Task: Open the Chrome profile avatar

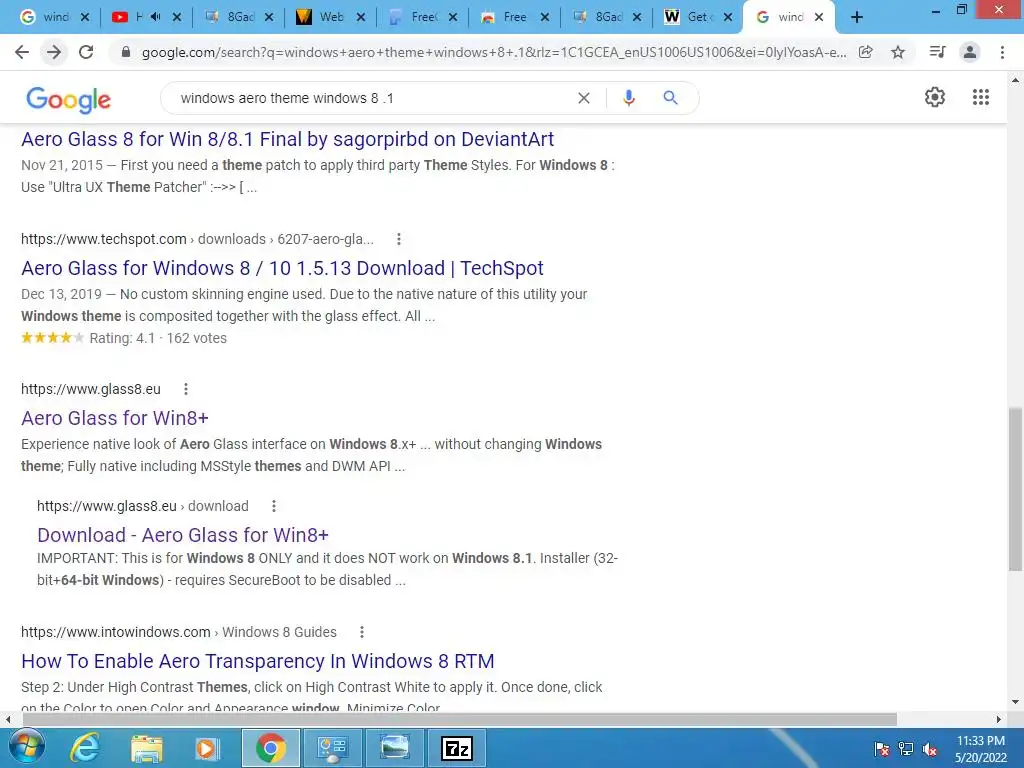Action: (970, 52)
